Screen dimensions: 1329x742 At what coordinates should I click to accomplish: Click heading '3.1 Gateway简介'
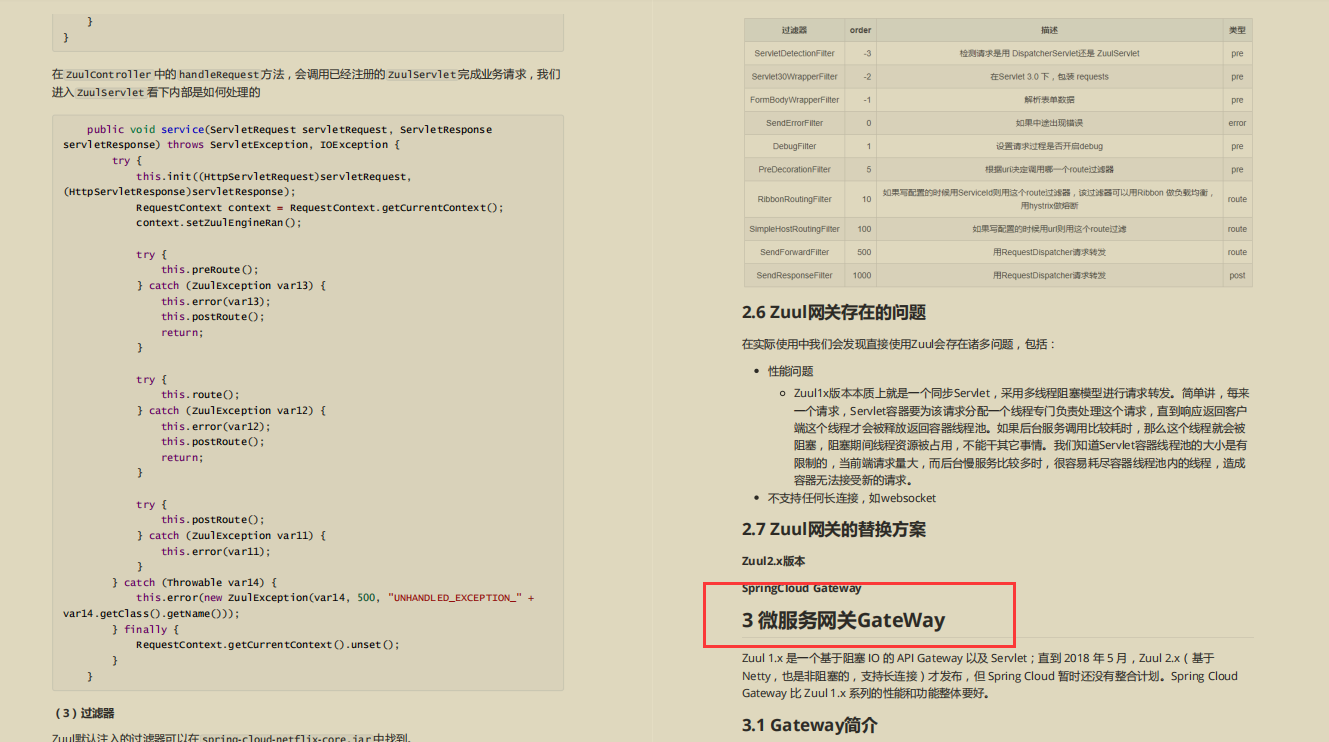coord(810,725)
